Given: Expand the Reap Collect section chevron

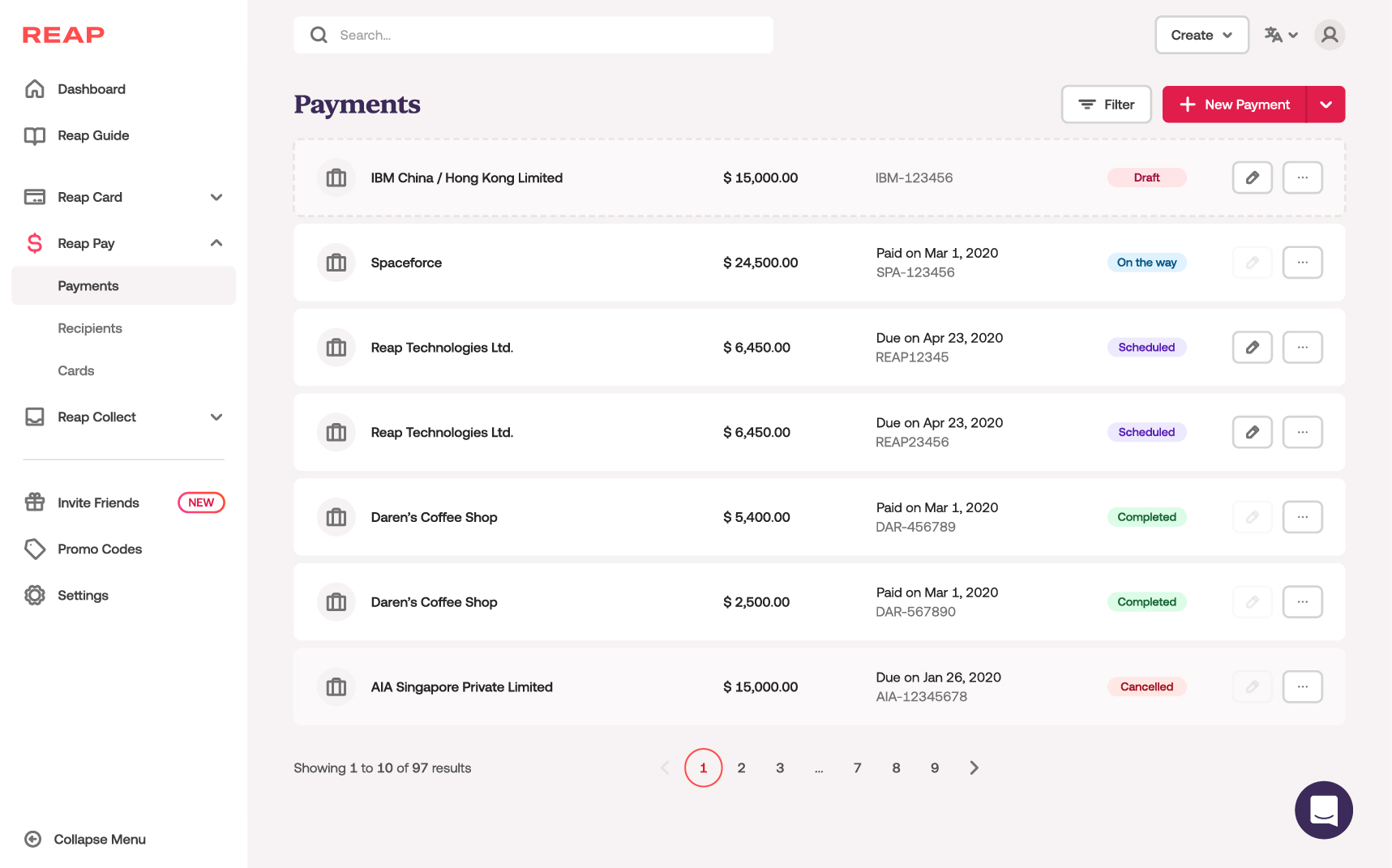Looking at the screenshot, I should tap(216, 417).
